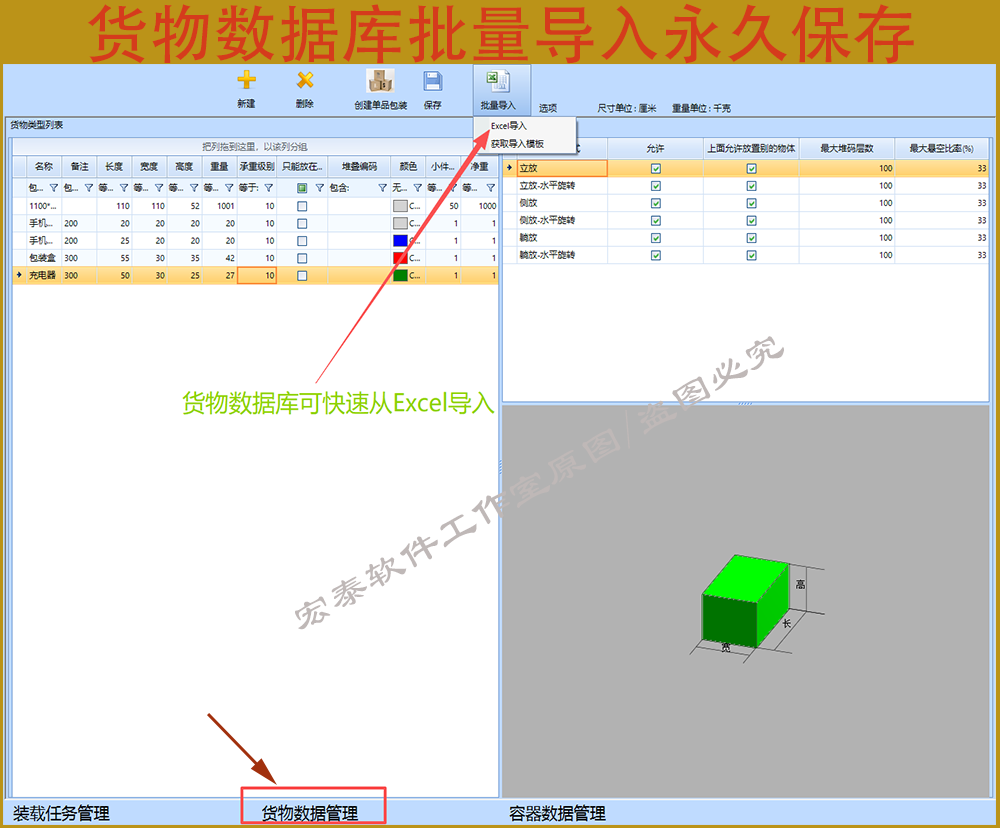Open filter funnel for 净重 column

coord(490,188)
